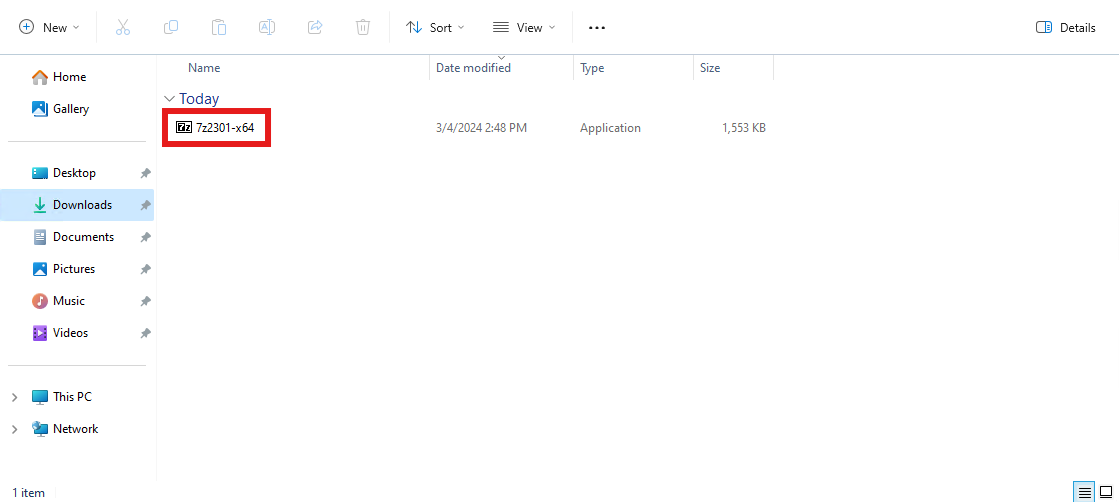Click the Paste clipboard icon
The image size is (1119, 502).
point(219,27)
